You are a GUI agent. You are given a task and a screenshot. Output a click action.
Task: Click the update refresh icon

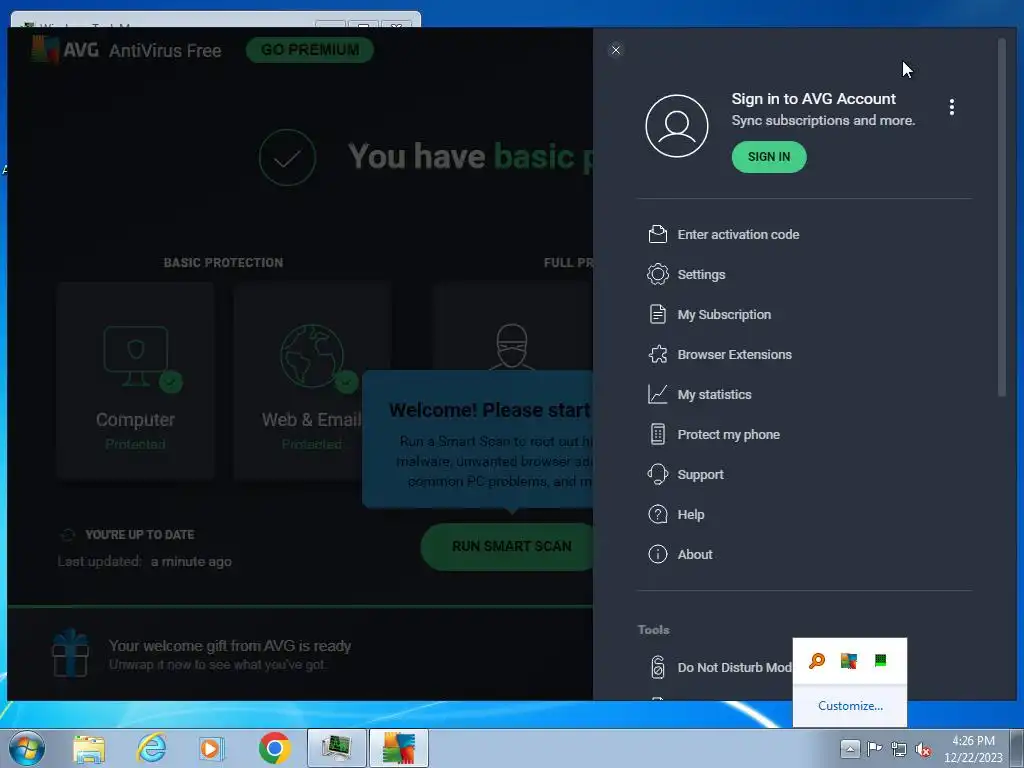click(68, 535)
